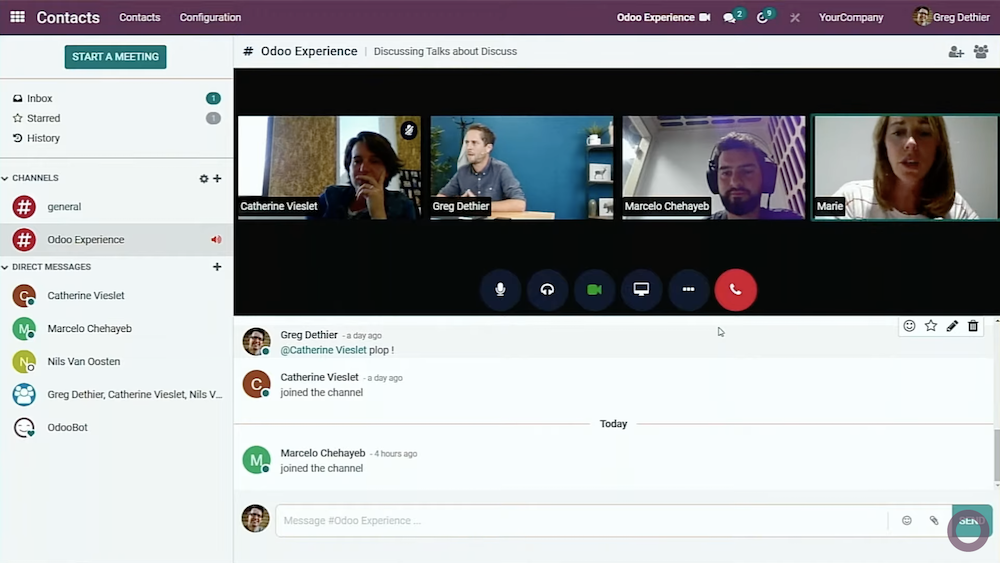
Task: Open the Contacts menu item
Action: (139, 17)
